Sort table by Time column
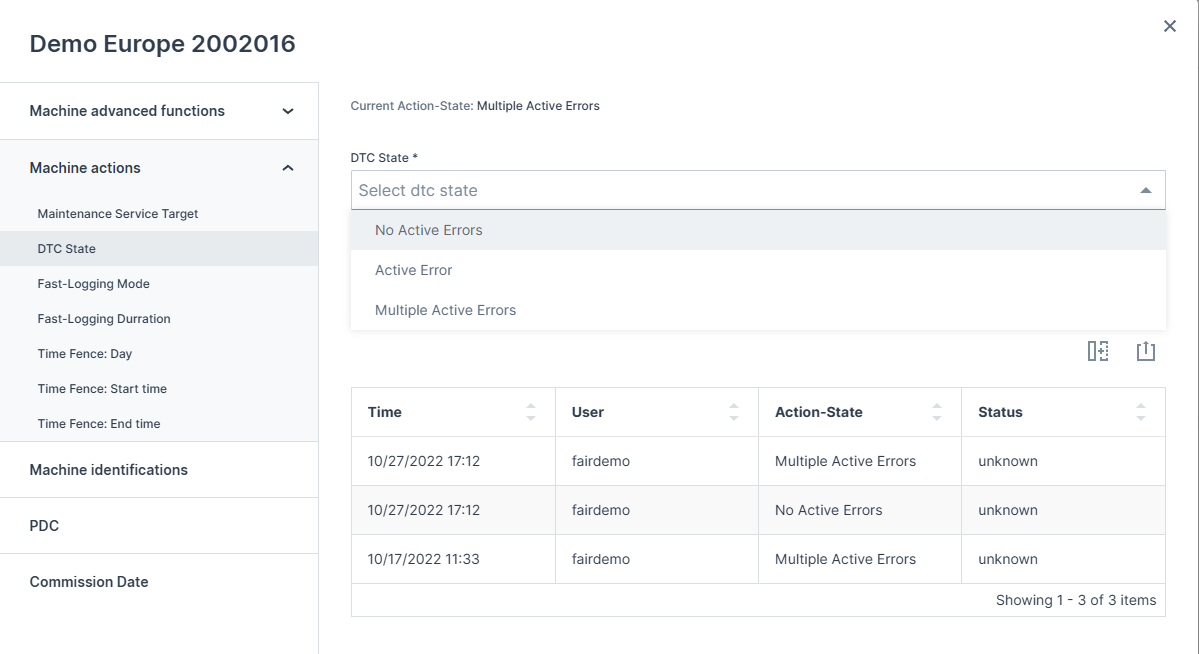1199x654 pixels. click(530, 412)
